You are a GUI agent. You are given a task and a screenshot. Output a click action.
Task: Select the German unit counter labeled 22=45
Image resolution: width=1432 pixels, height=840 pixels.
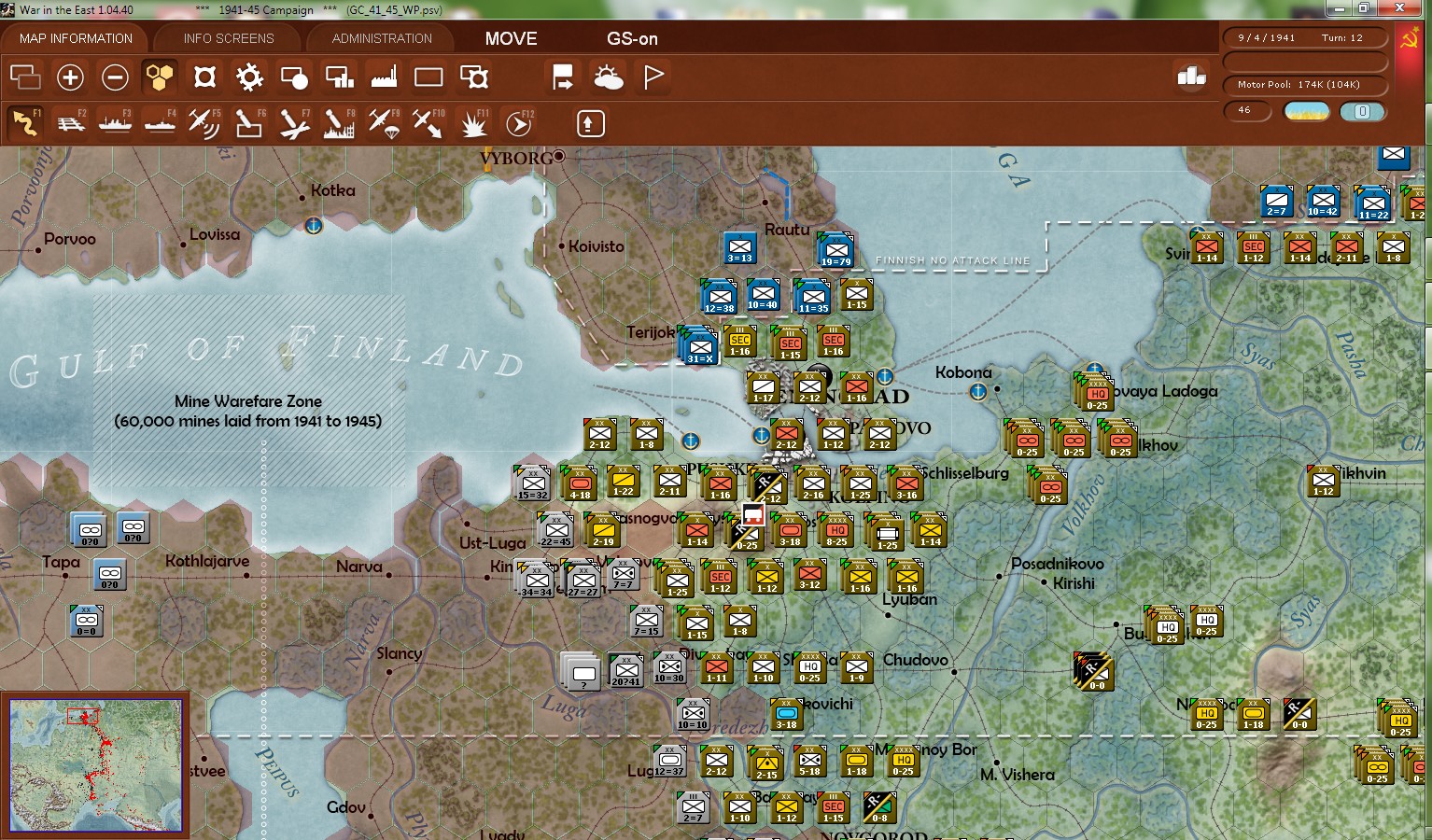click(x=555, y=530)
